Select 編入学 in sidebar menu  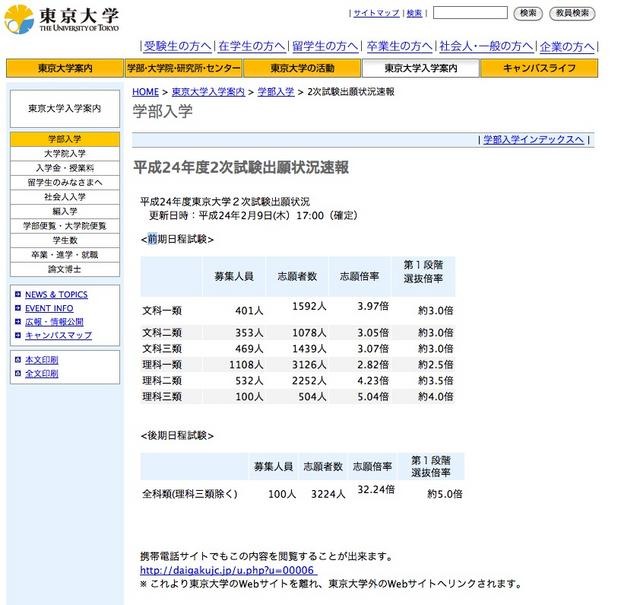coord(65,211)
